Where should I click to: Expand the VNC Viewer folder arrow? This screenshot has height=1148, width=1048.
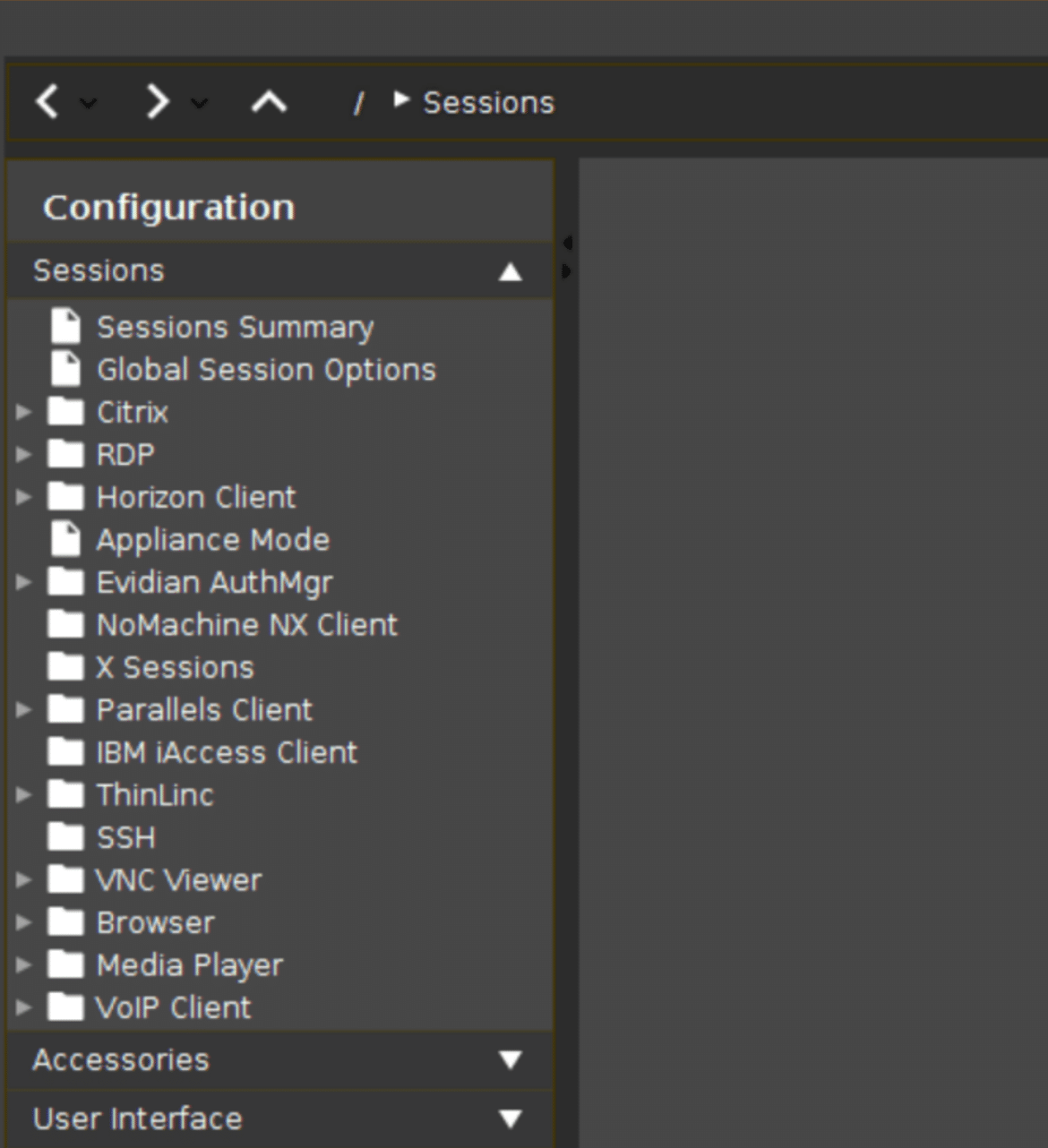tap(24, 880)
